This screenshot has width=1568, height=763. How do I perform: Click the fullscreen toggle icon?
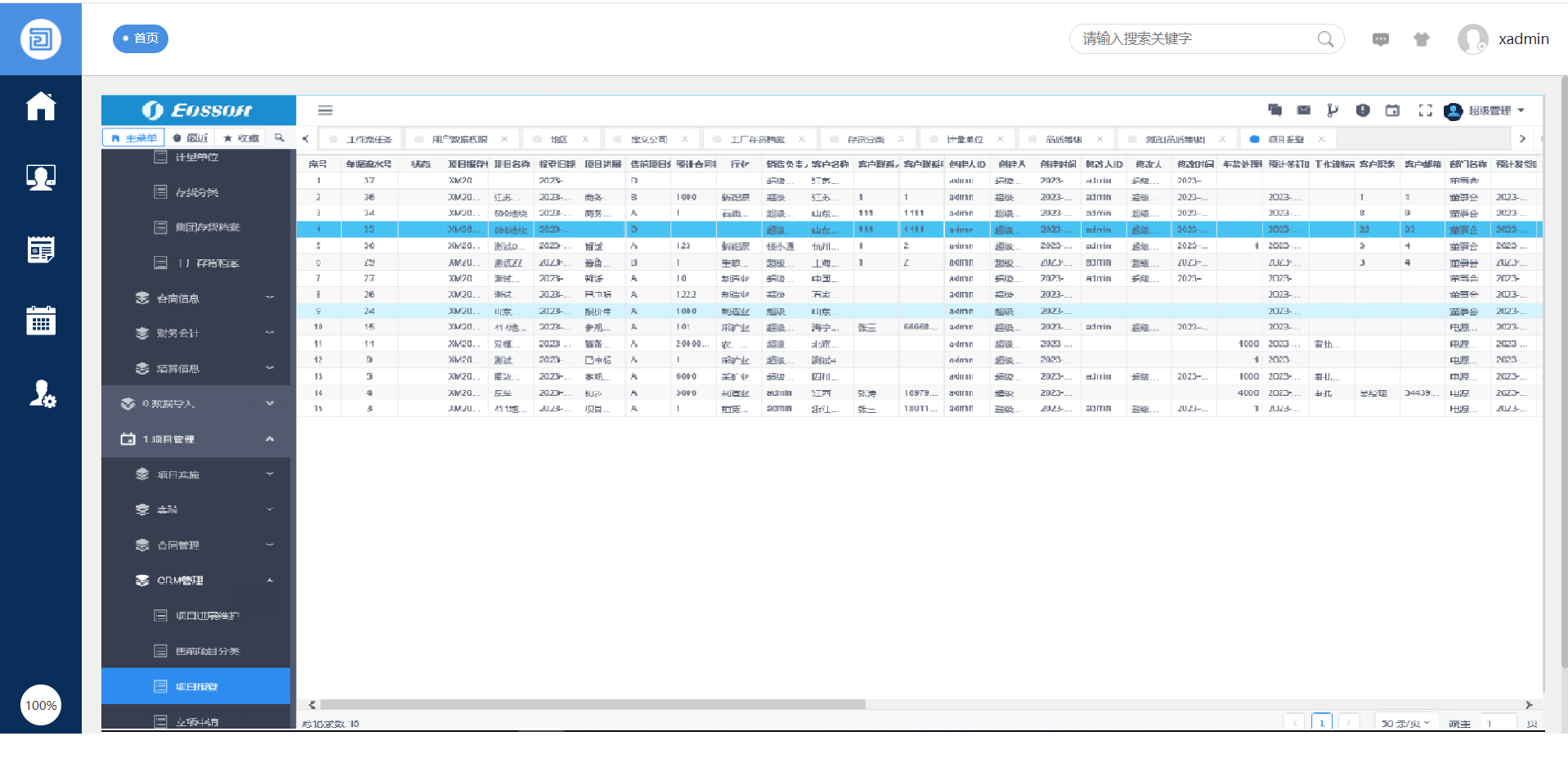pos(1425,110)
